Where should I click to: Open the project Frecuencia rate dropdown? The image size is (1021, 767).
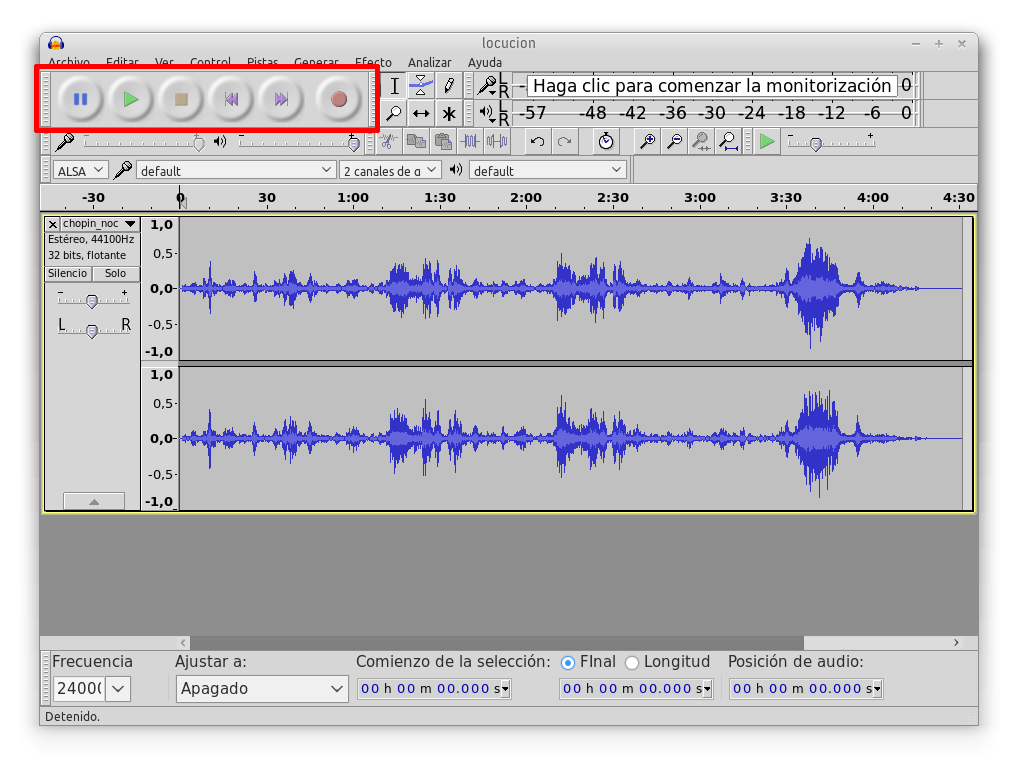pos(119,688)
